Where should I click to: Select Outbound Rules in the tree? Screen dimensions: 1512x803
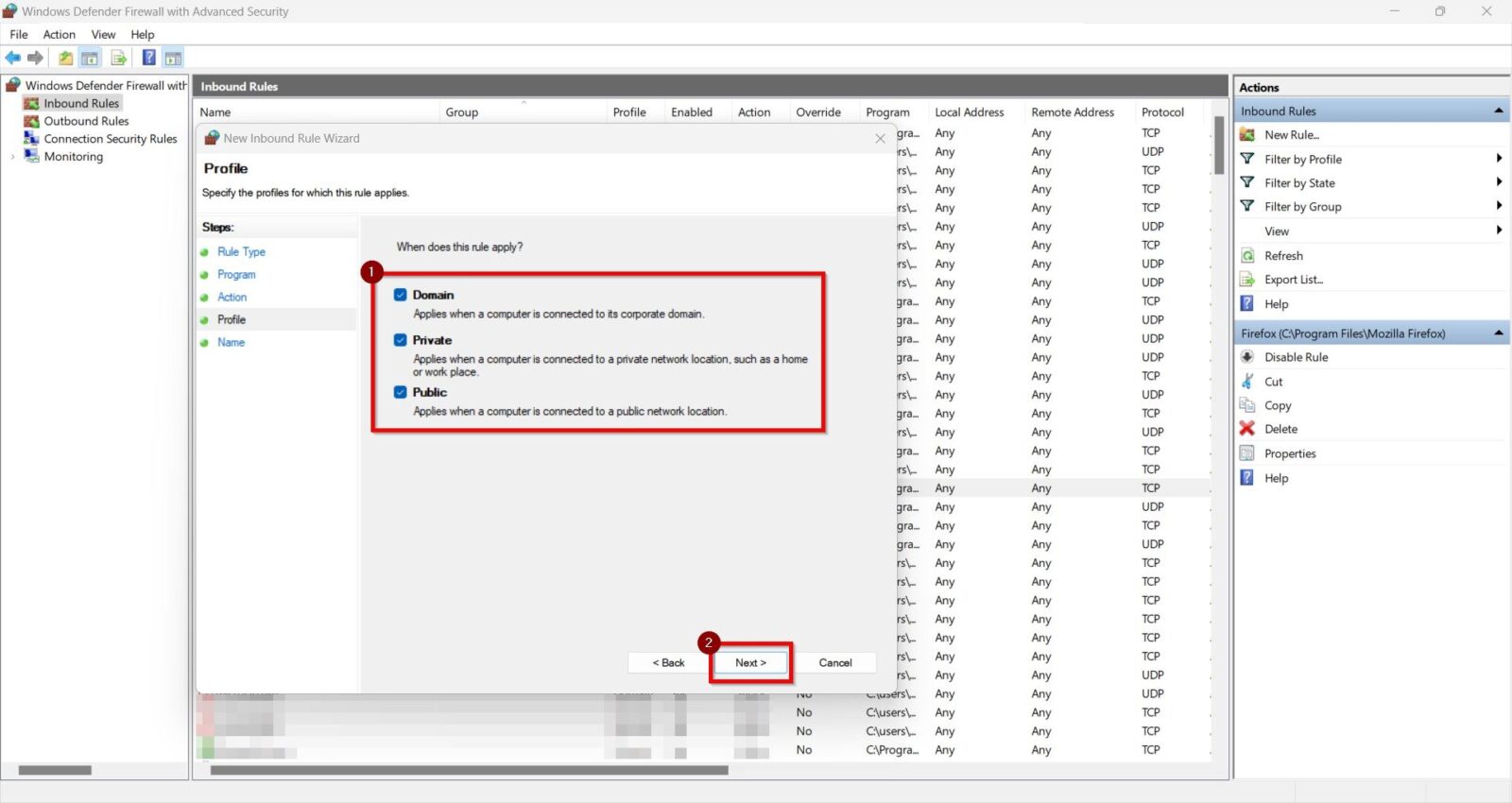[x=86, y=121]
